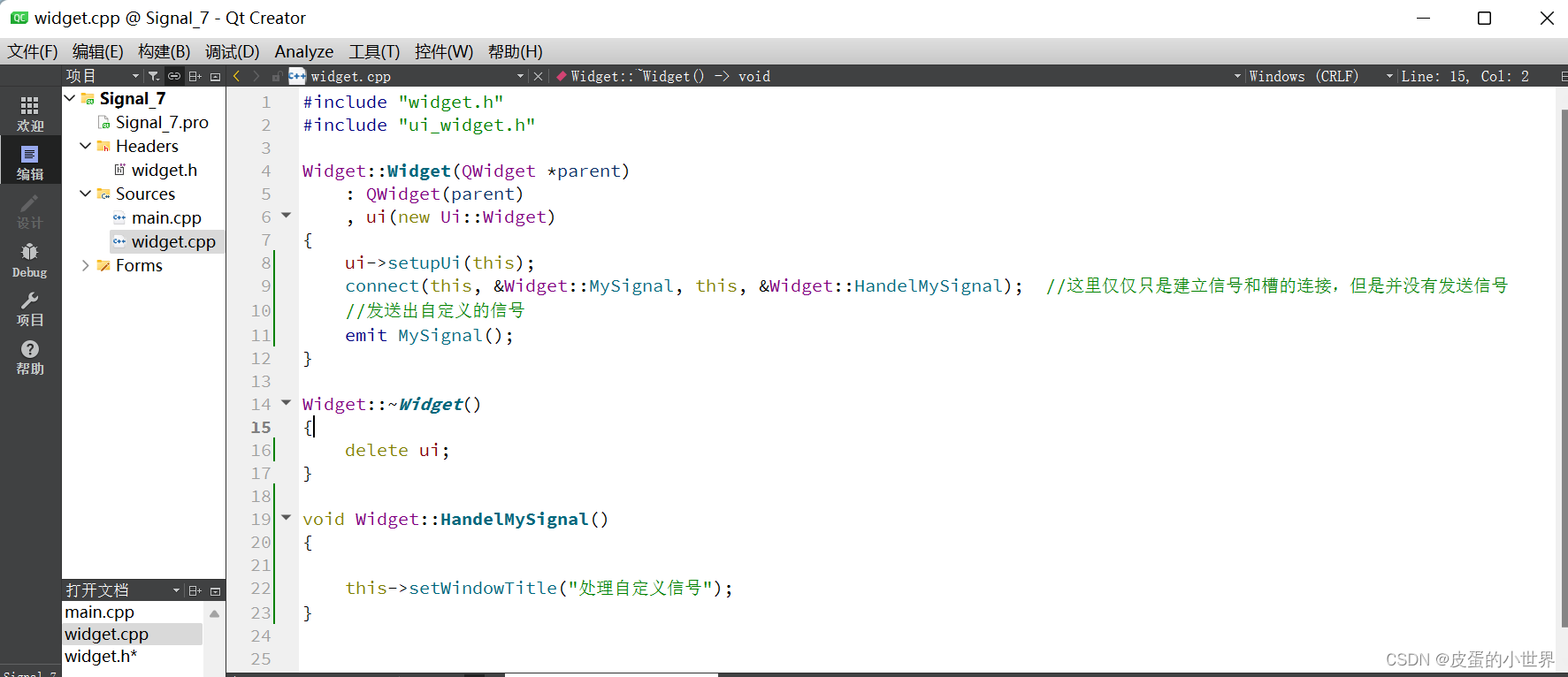Open the symbol dropdown showing Widget::~Widget()
Image resolution: width=1568 pixels, height=677 pixels.
coord(898,76)
